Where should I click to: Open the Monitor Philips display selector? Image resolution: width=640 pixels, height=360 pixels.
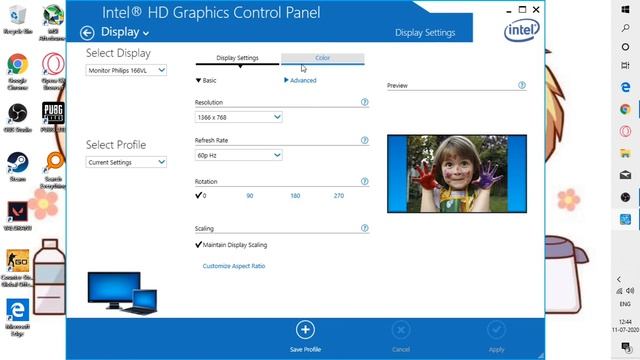point(126,70)
